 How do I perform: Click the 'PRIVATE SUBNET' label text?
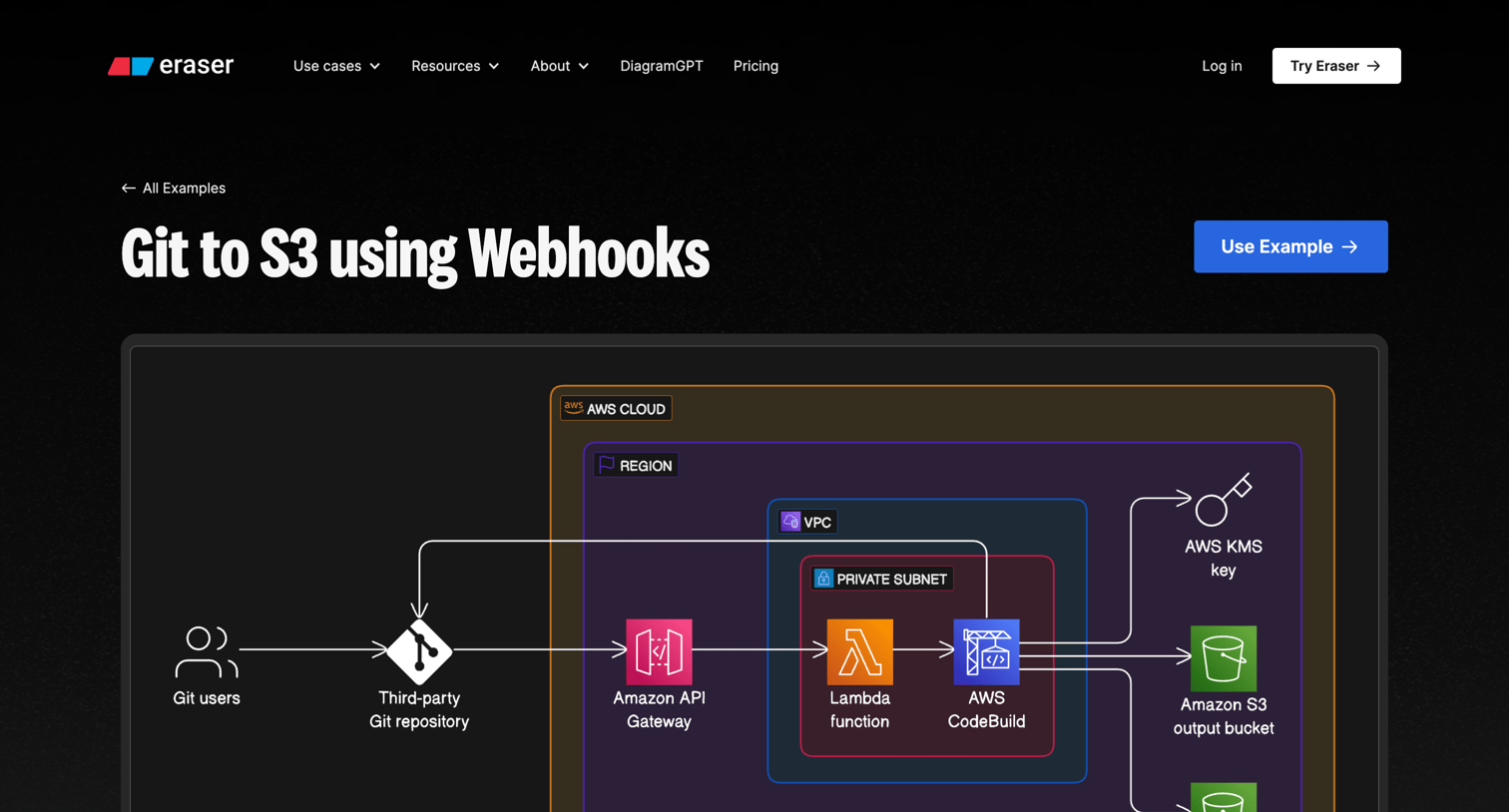coord(891,579)
